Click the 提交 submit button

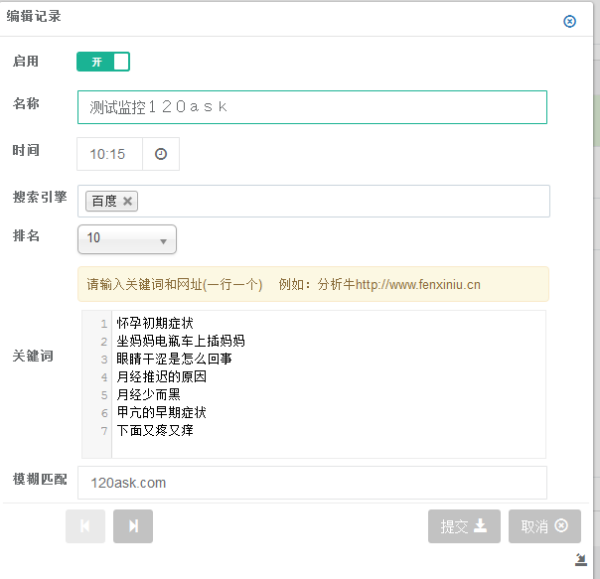click(x=464, y=526)
